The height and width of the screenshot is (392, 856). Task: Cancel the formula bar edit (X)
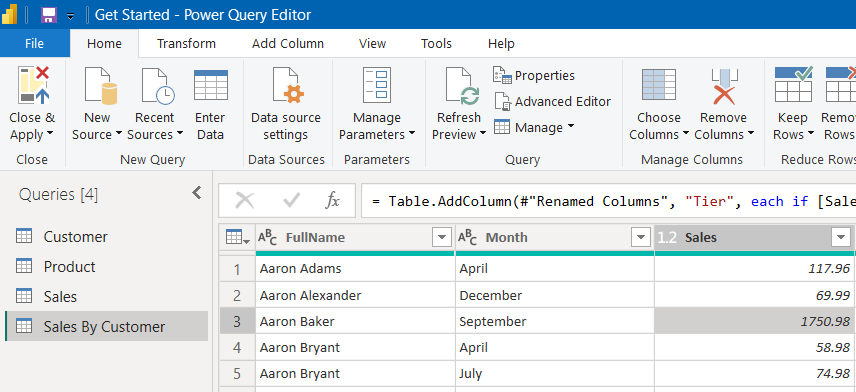244,201
